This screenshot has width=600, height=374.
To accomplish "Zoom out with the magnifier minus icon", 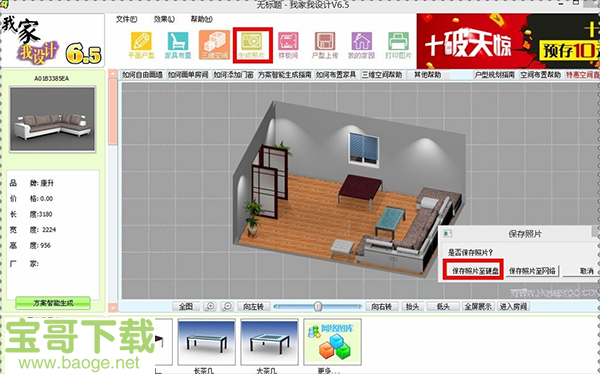I will tap(227, 306).
